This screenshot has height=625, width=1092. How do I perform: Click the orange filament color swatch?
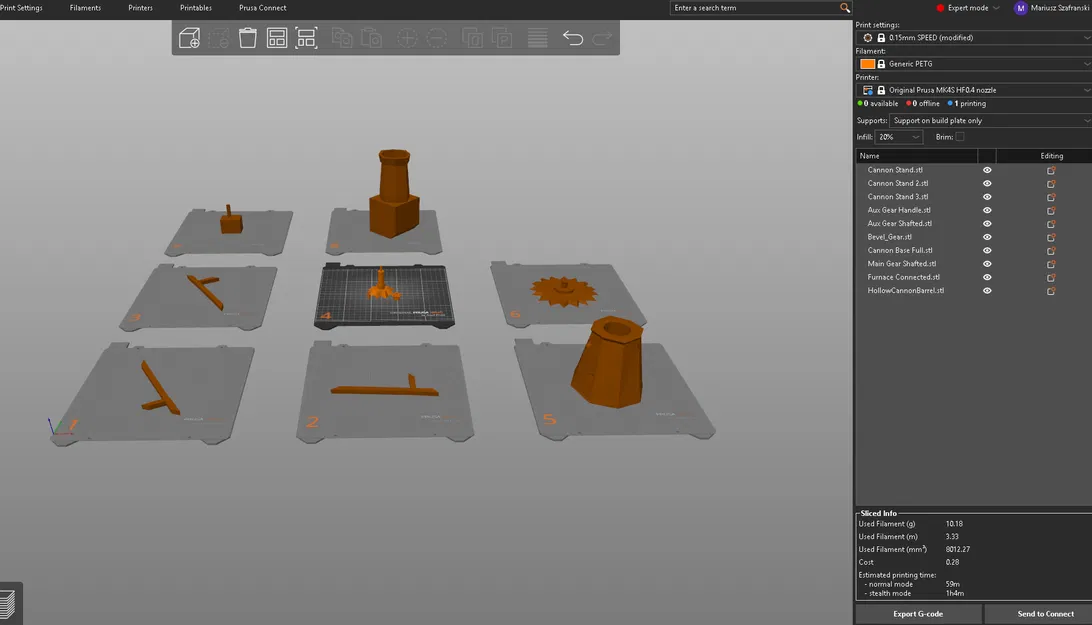(x=867, y=63)
